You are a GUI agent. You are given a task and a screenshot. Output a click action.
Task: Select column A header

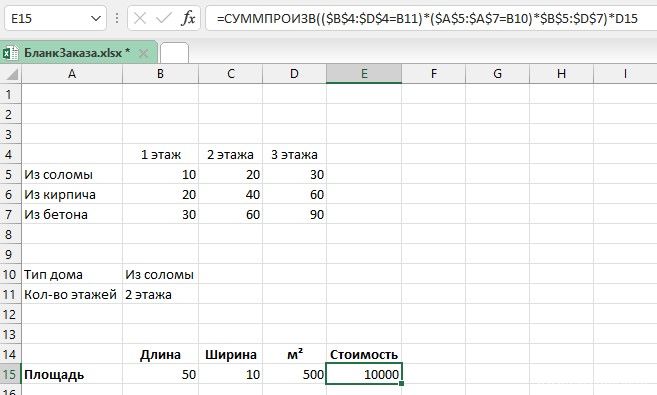pyautogui.click(x=72, y=74)
